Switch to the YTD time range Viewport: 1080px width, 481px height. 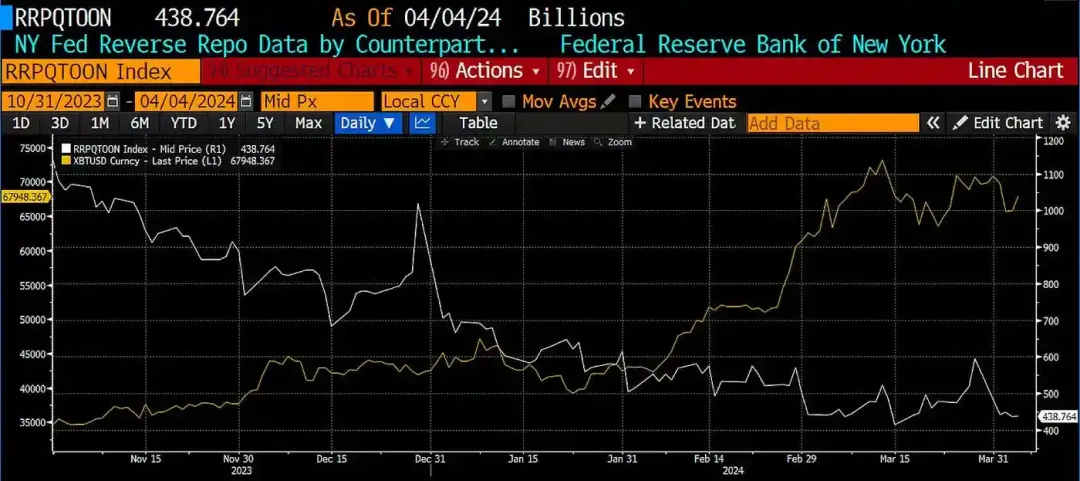click(x=183, y=123)
